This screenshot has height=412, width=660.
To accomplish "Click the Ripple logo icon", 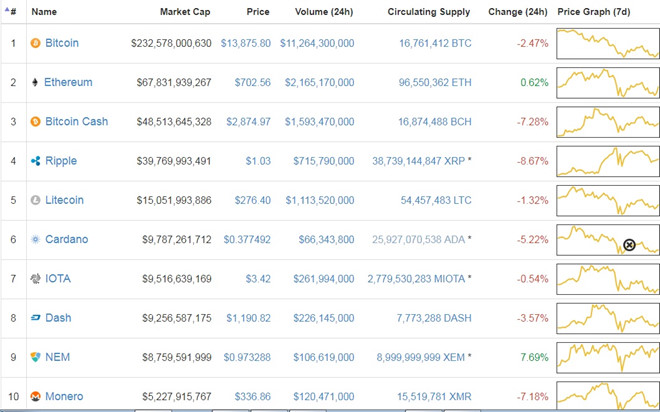I will 36,161.
